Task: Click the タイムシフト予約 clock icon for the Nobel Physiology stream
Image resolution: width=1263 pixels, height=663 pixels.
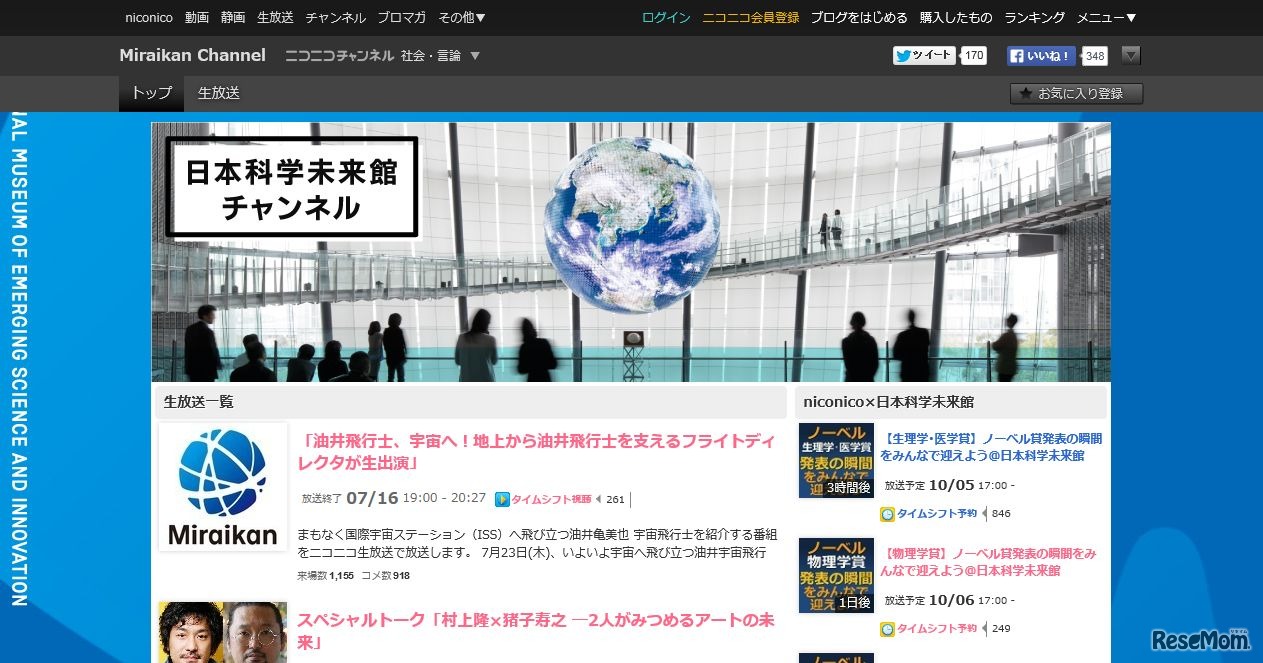Action: (887, 514)
